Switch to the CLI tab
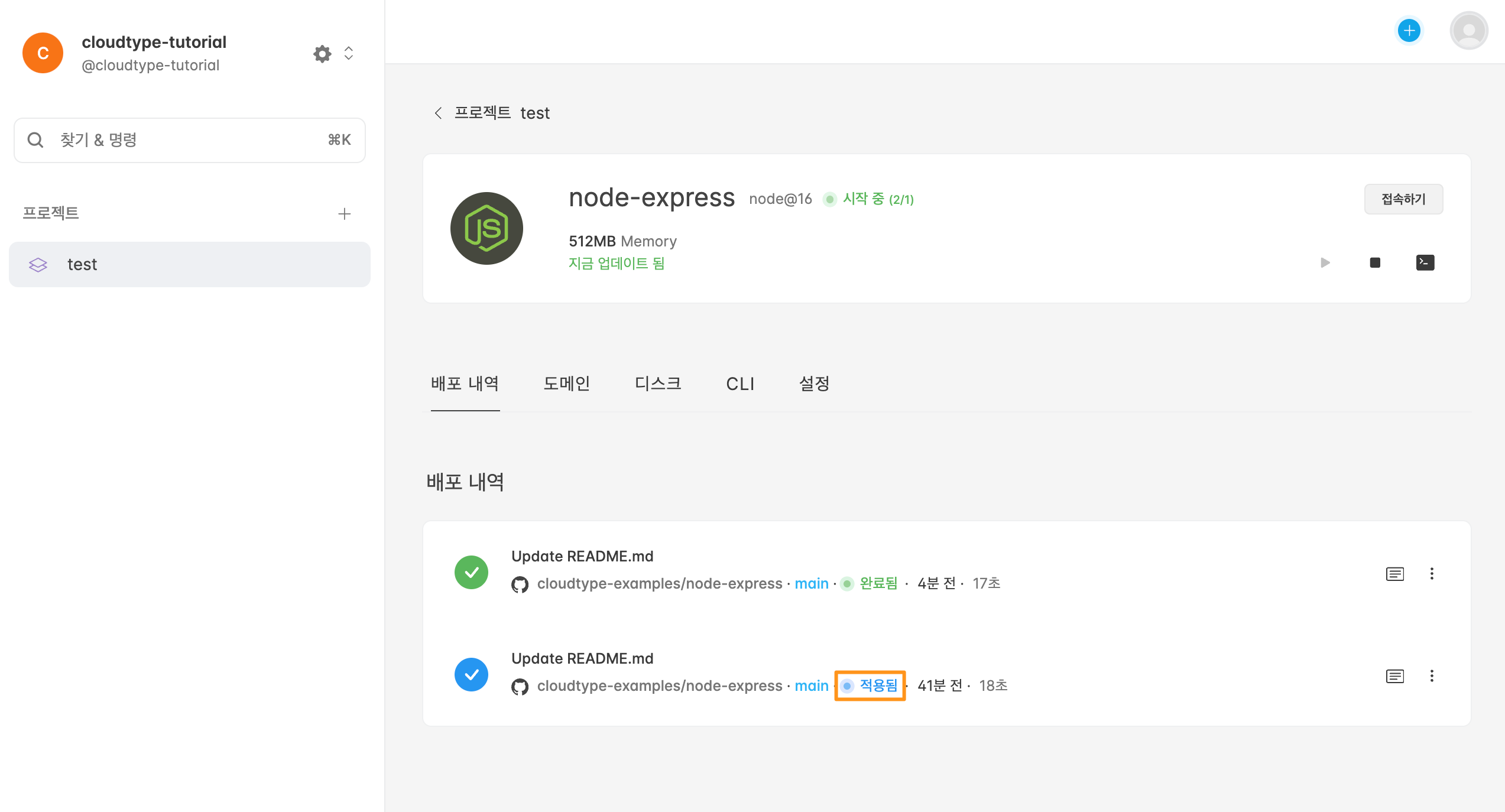 click(740, 384)
